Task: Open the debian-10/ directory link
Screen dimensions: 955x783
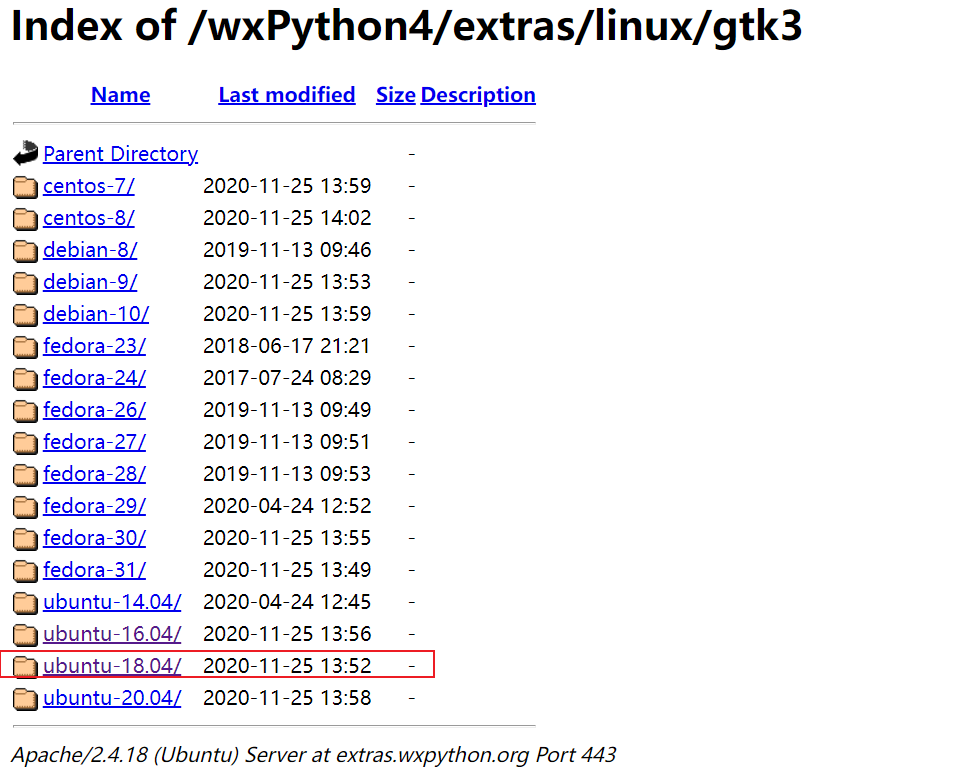Action: [96, 314]
